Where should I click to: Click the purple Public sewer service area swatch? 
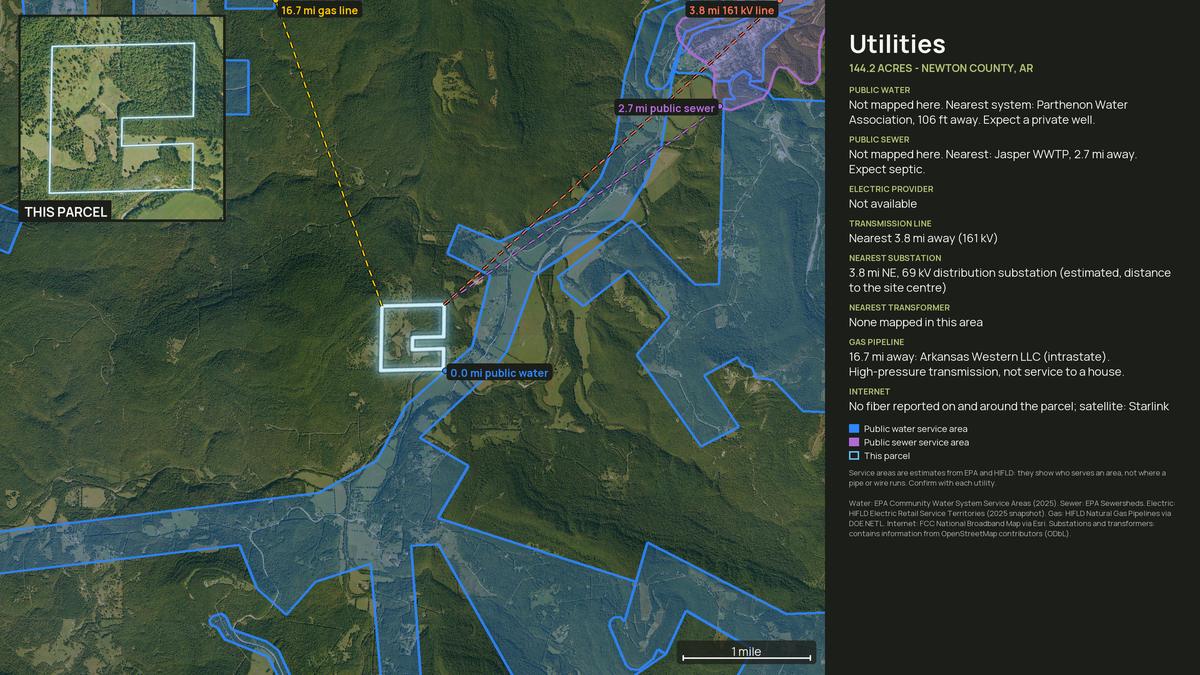point(854,442)
